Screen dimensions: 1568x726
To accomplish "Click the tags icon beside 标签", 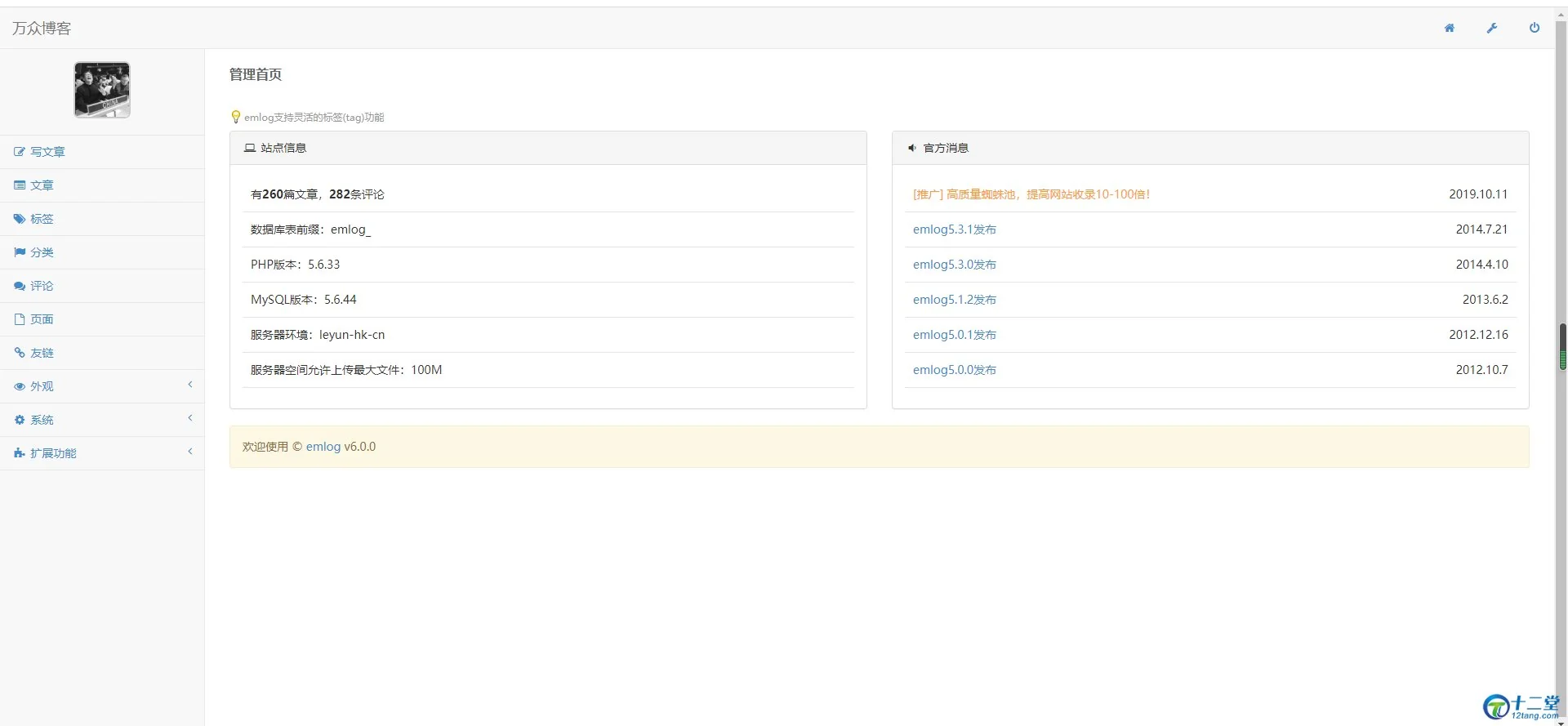I will pyautogui.click(x=20, y=219).
